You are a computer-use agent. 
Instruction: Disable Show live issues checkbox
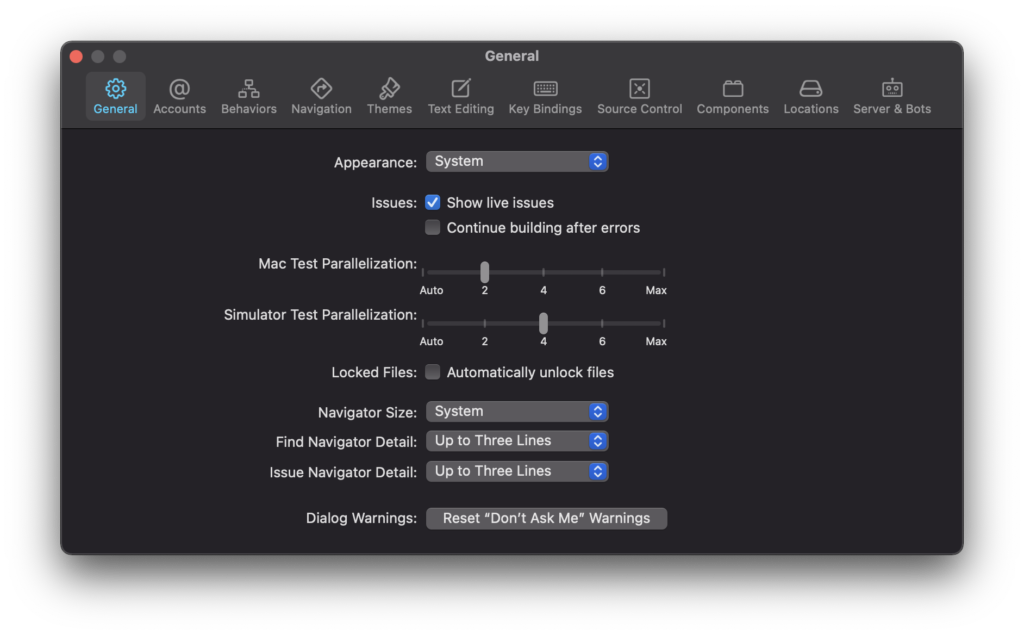tap(432, 203)
